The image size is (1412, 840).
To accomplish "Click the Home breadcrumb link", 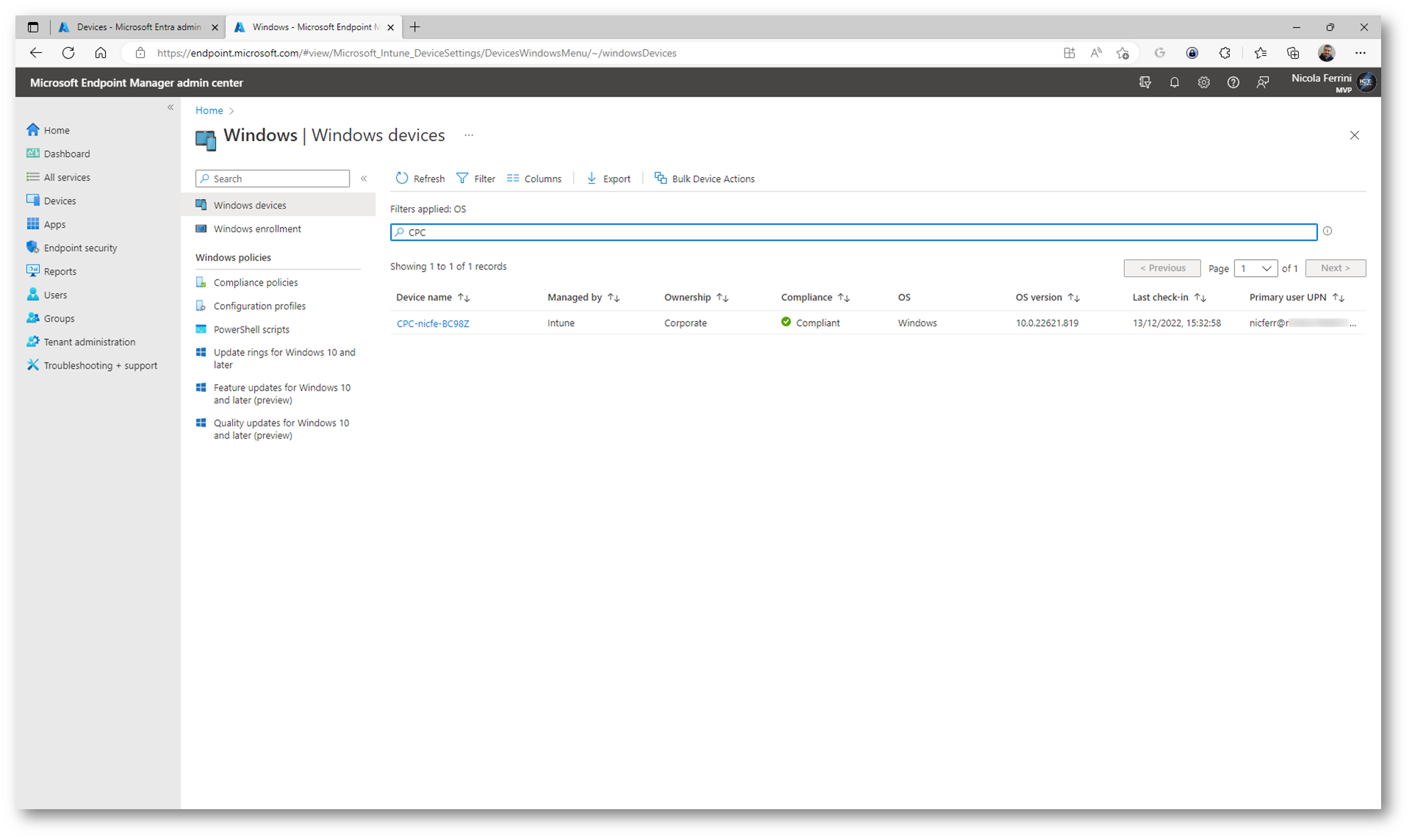I will point(209,111).
